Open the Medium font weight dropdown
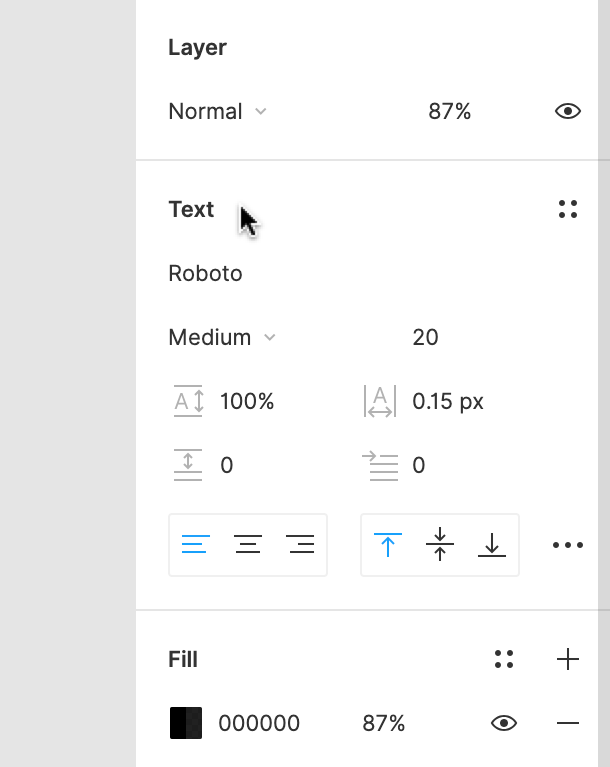 tap(221, 337)
